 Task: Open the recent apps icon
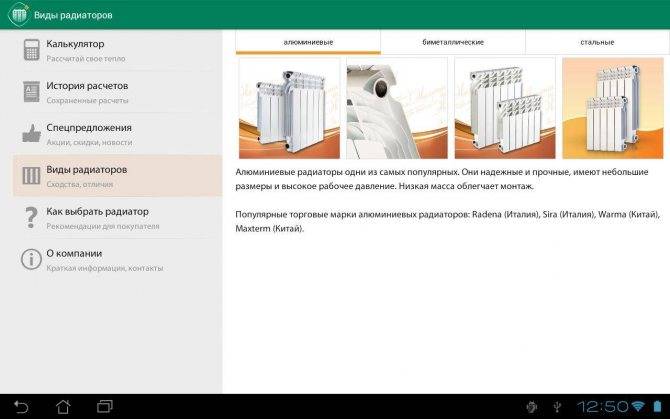tap(105, 406)
